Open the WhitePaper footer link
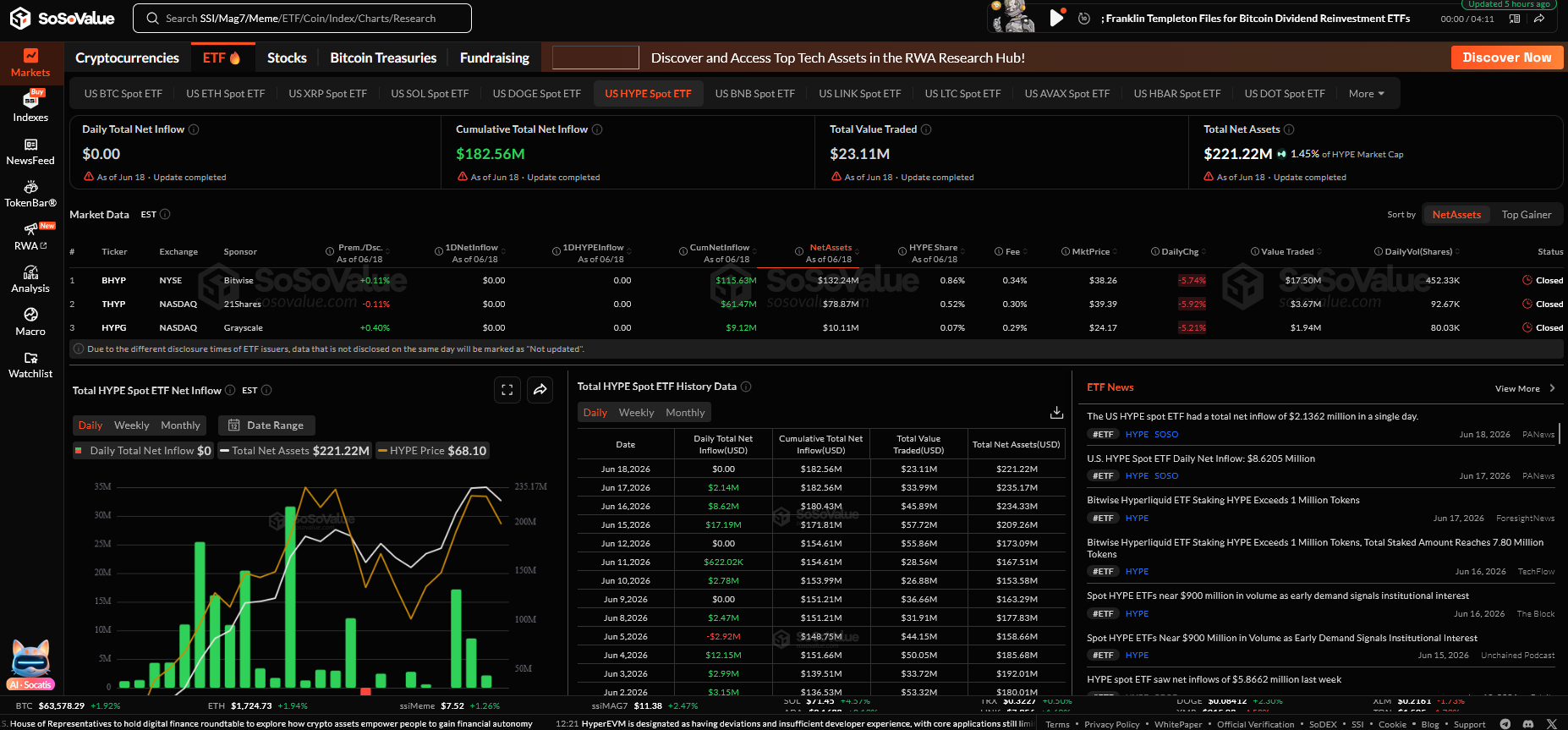Image resolution: width=1568 pixels, height=730 pixels. tap(1178, 724)
